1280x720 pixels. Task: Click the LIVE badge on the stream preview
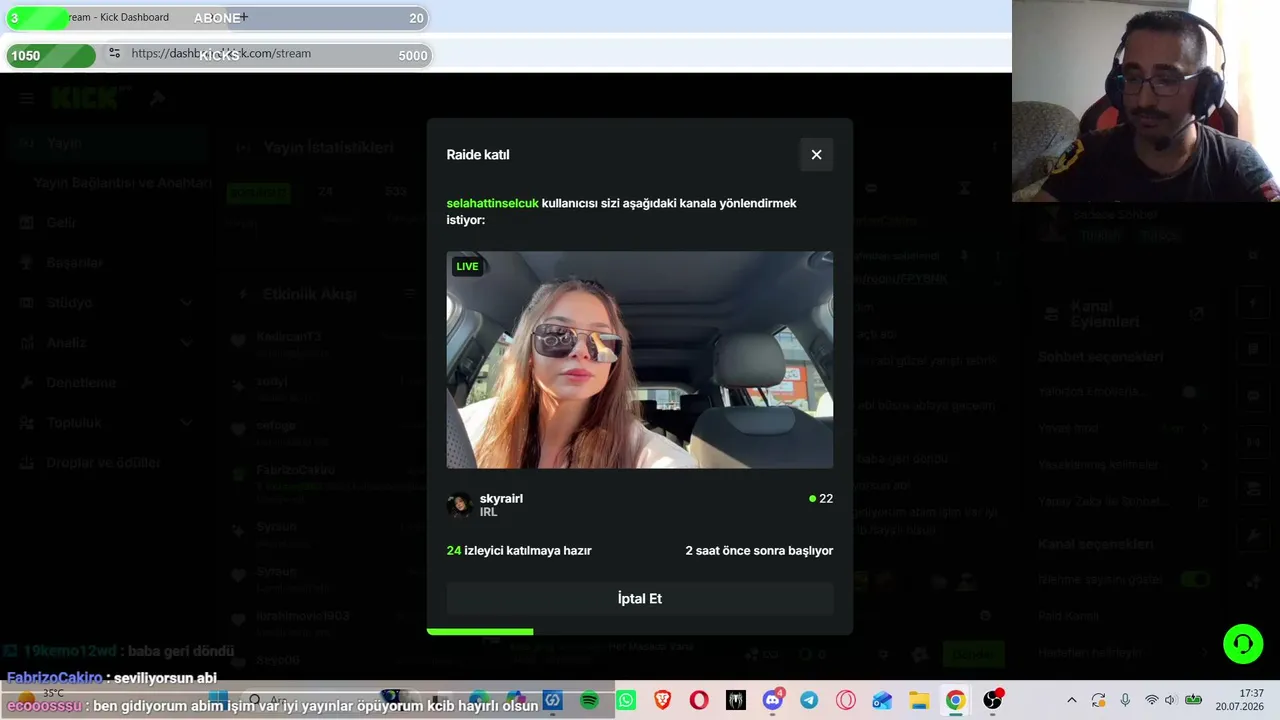click(x=467, y=266)
